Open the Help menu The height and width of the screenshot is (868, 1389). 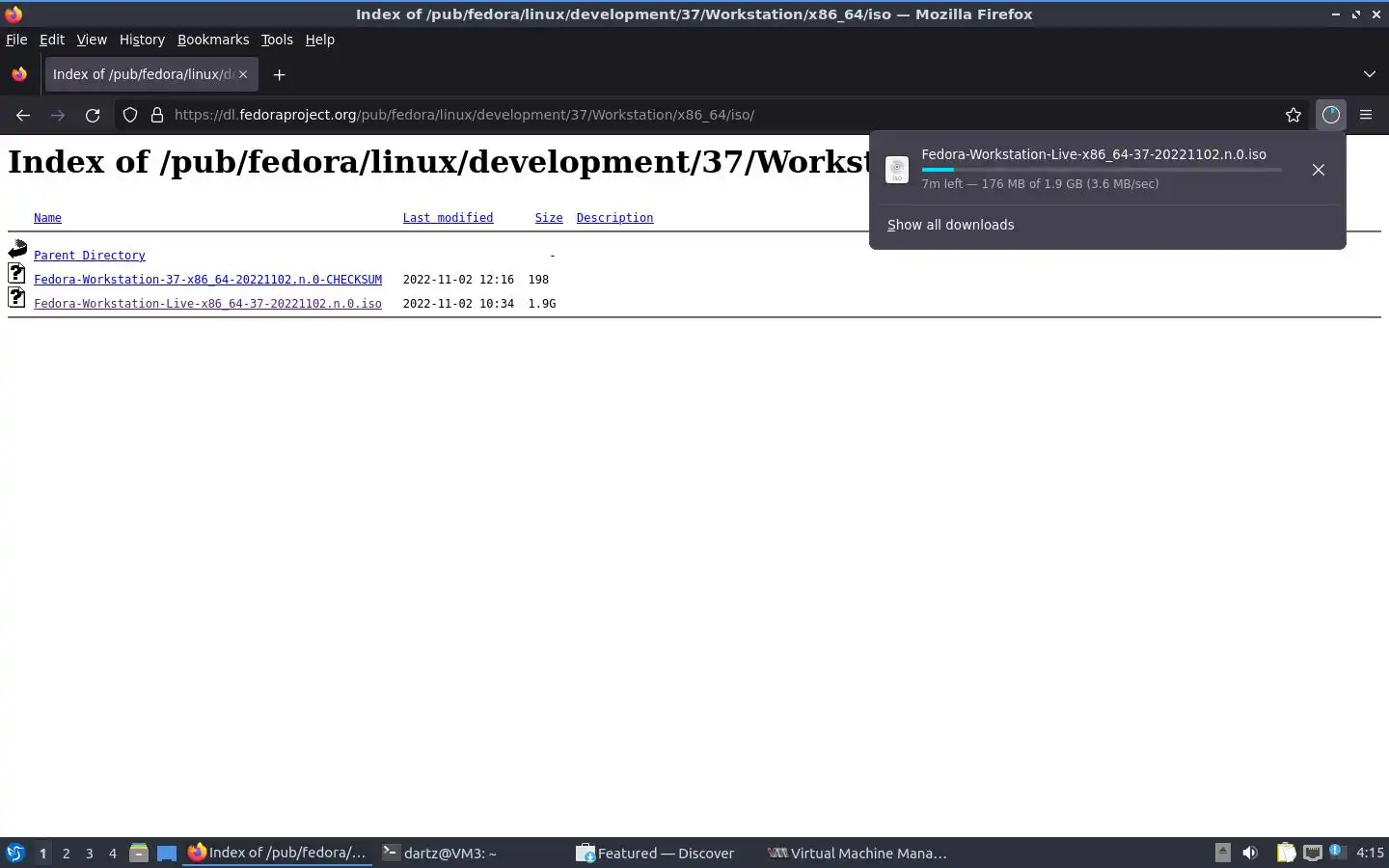(x=320, y=40)
